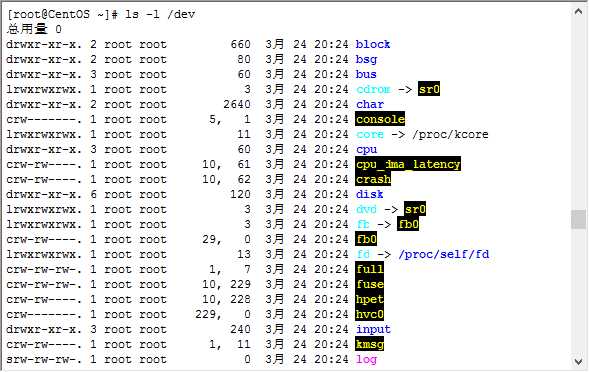Click the 'fd' symlink name

[x=363, y=254]
